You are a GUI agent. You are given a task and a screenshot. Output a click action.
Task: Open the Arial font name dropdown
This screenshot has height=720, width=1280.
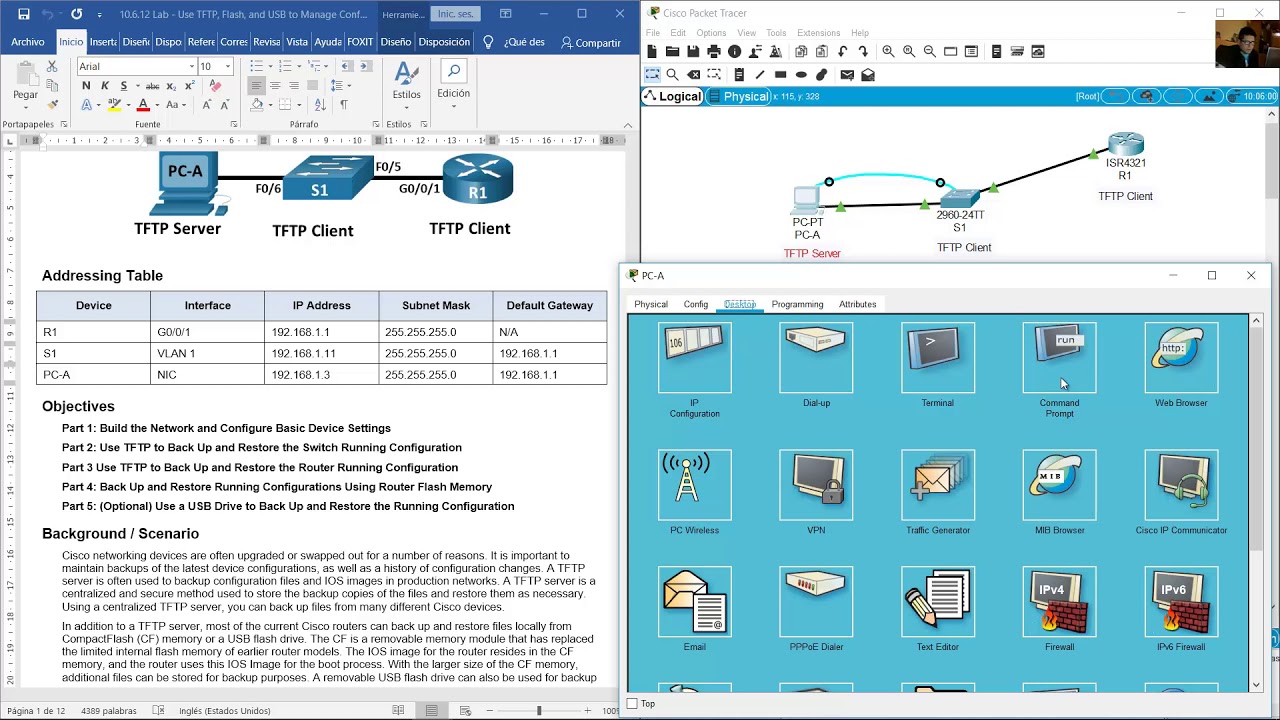[192, 67]
